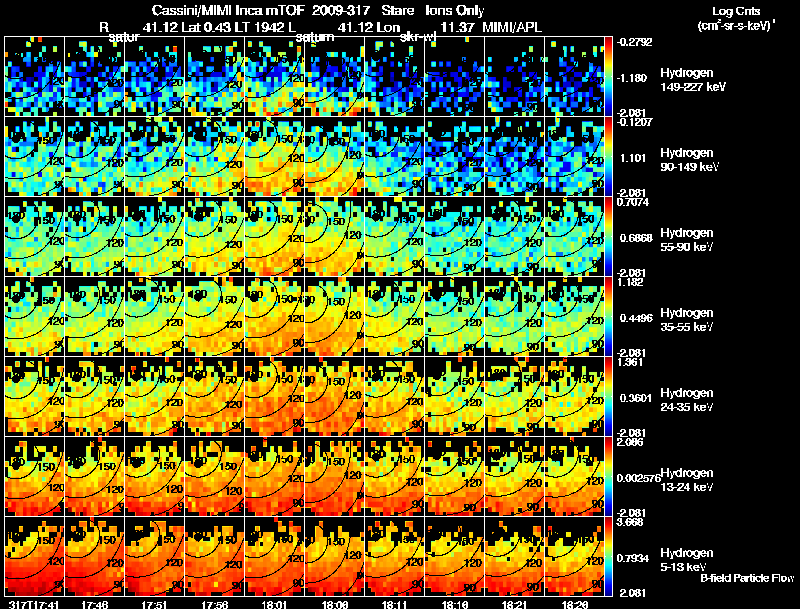Select the '18:01' time label
Screen dimensions: 800x609
(275, 604)
